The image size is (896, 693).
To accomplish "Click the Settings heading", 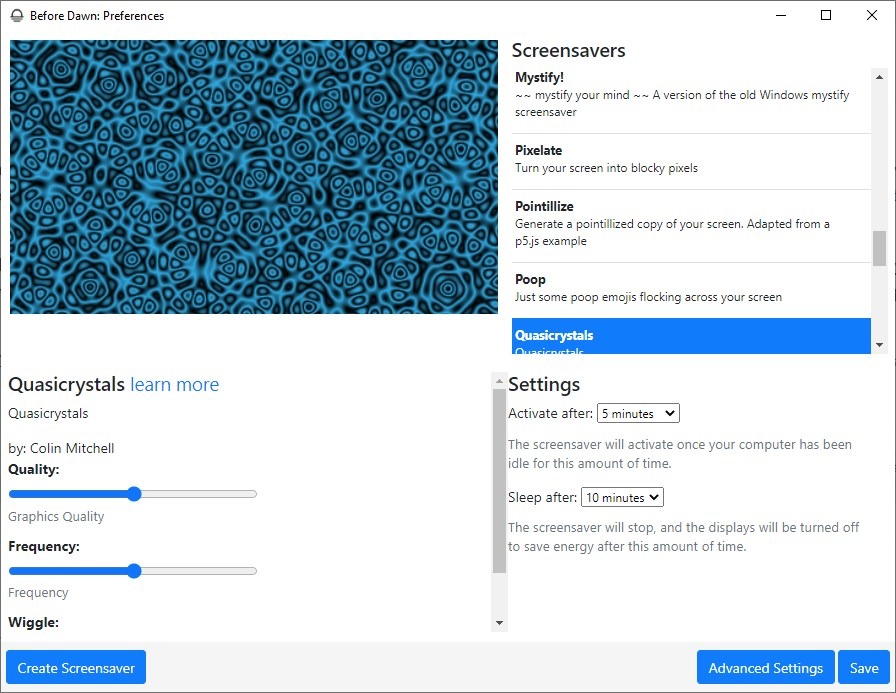I will point(543,384).
